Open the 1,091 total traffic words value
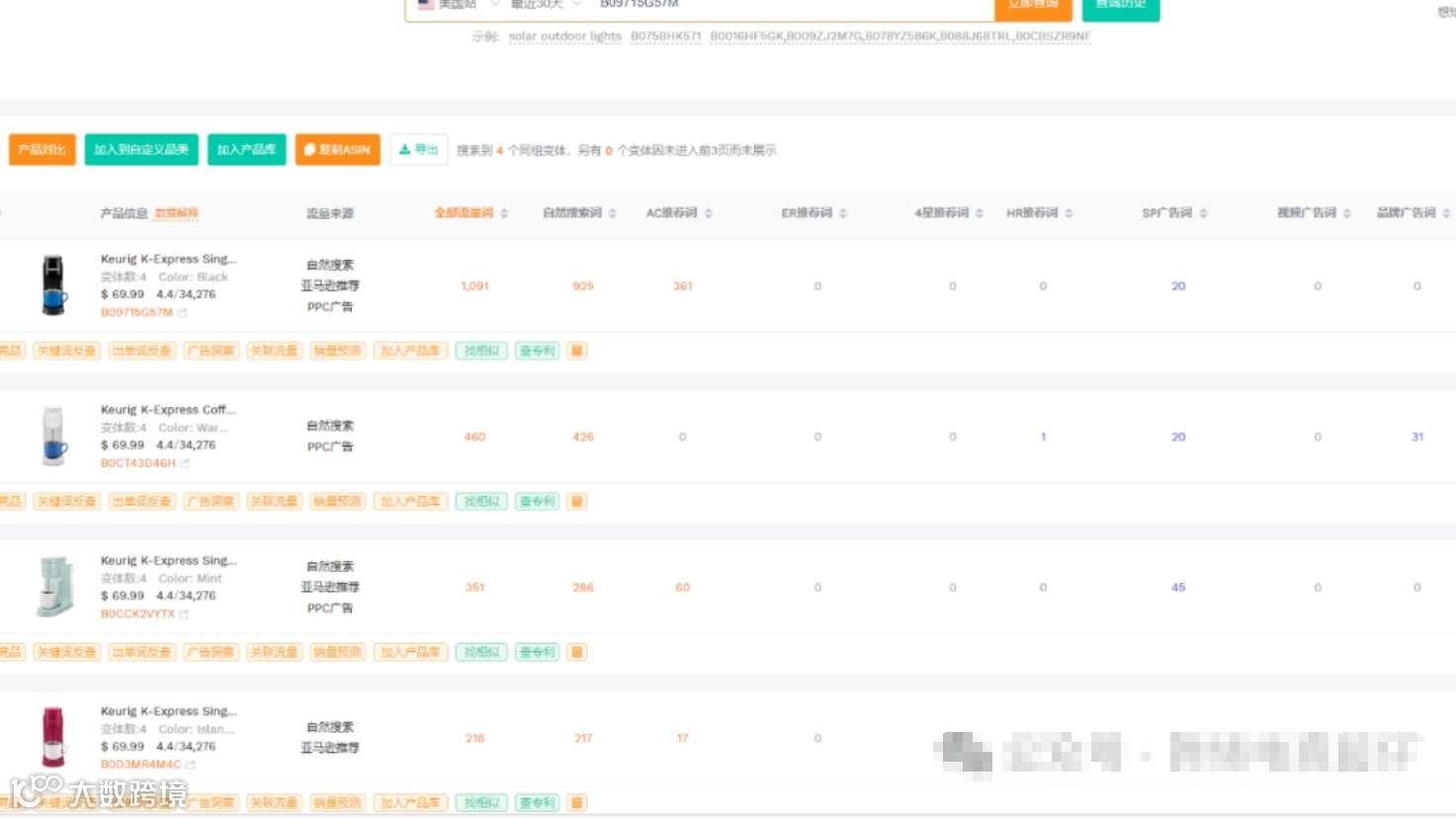Viewport: 1456px width, 818px height. click(474, 286)
